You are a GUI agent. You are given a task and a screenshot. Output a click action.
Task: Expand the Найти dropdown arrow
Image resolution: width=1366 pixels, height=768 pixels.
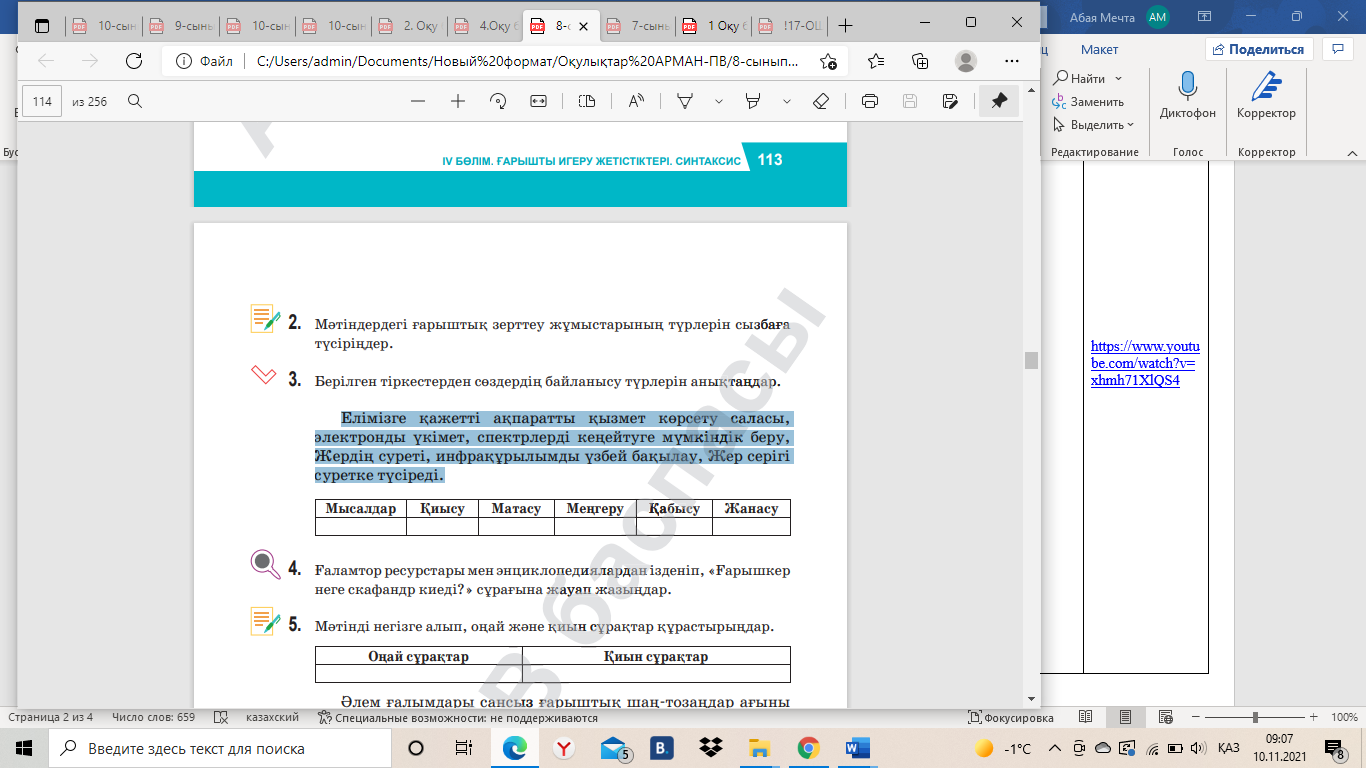[x=1119, y=78]
